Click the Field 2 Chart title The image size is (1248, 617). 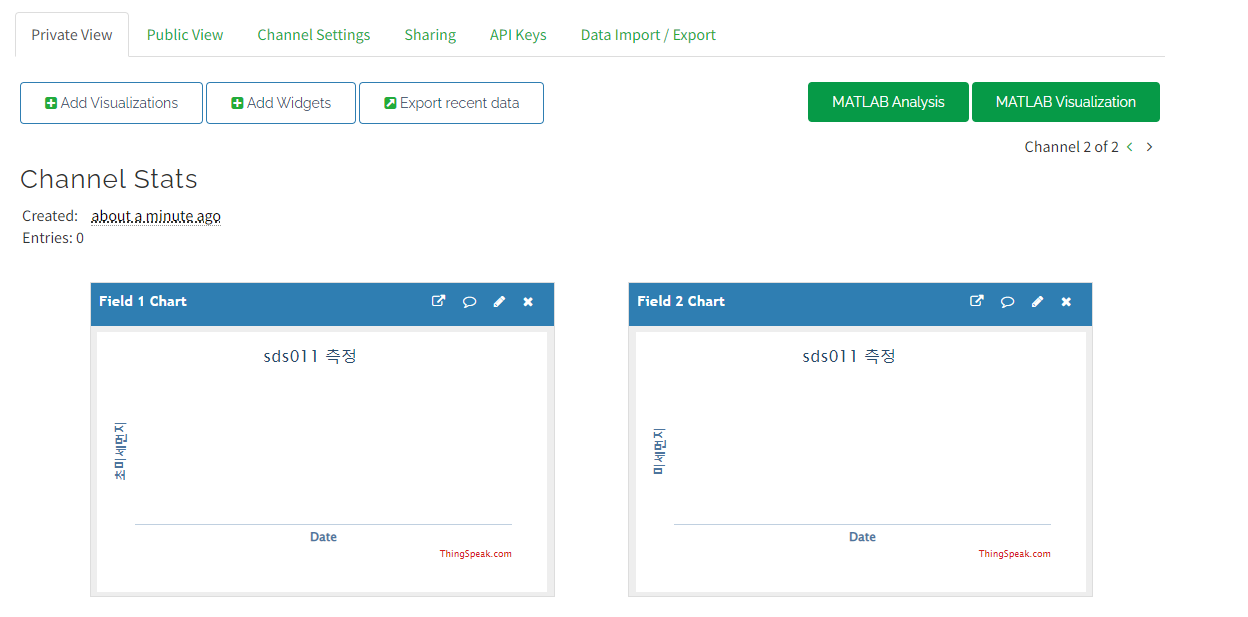point(681,301)
